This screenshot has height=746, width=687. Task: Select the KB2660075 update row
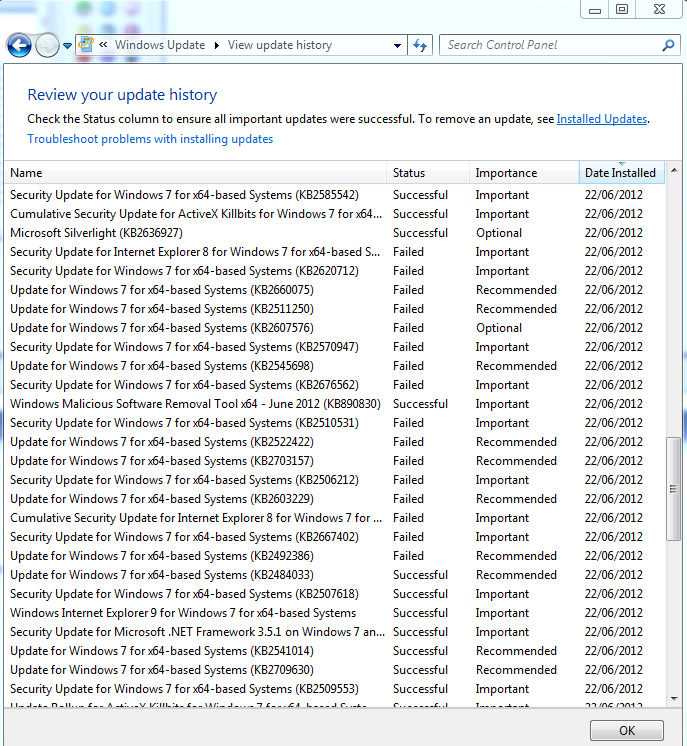(334, 290)
